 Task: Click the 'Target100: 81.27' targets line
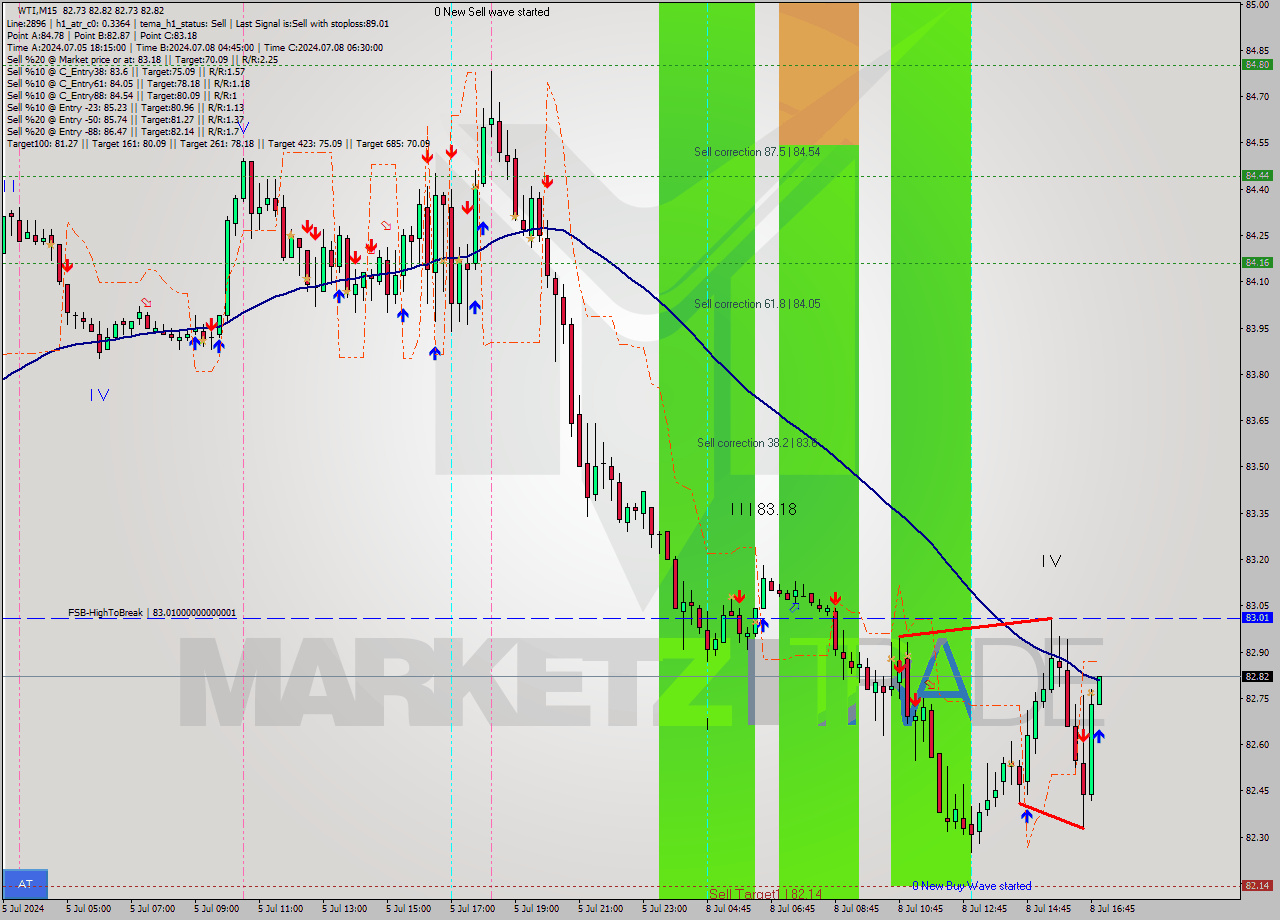coord(218,143)
